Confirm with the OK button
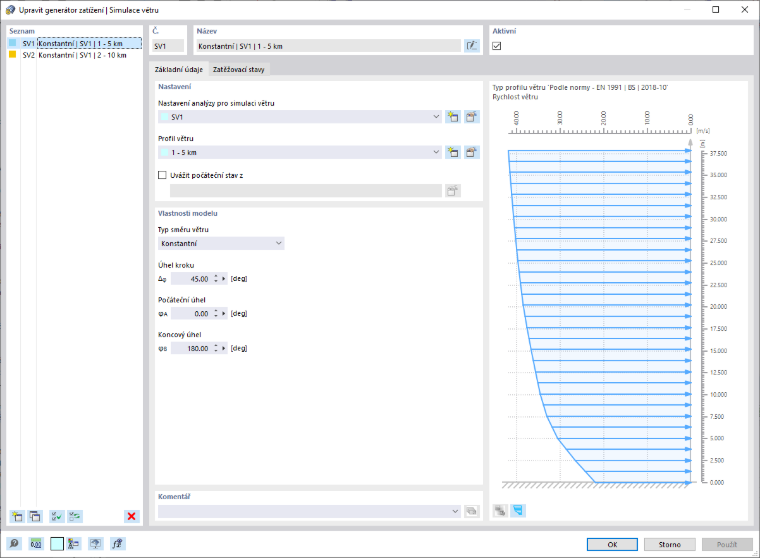The height and width of the screenshot is (558, 760). (x=612, y=544)
